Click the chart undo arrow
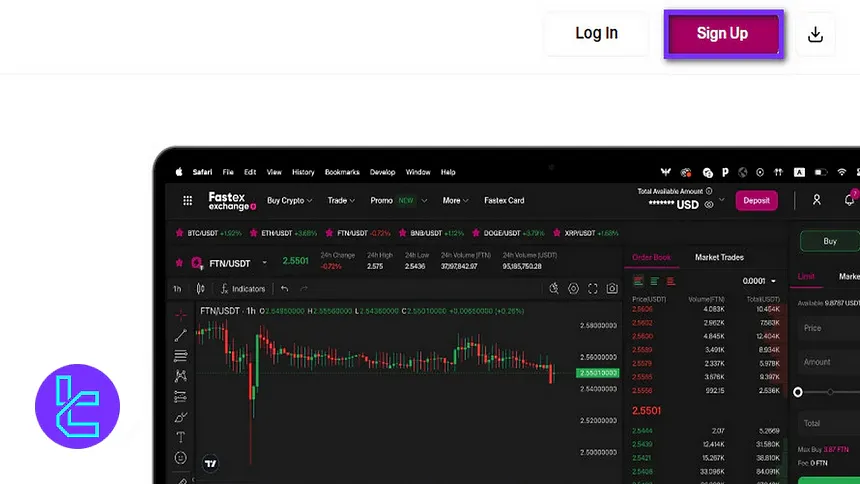The width and height of the screenshot is (860, 484). click(x=285, y=289)
